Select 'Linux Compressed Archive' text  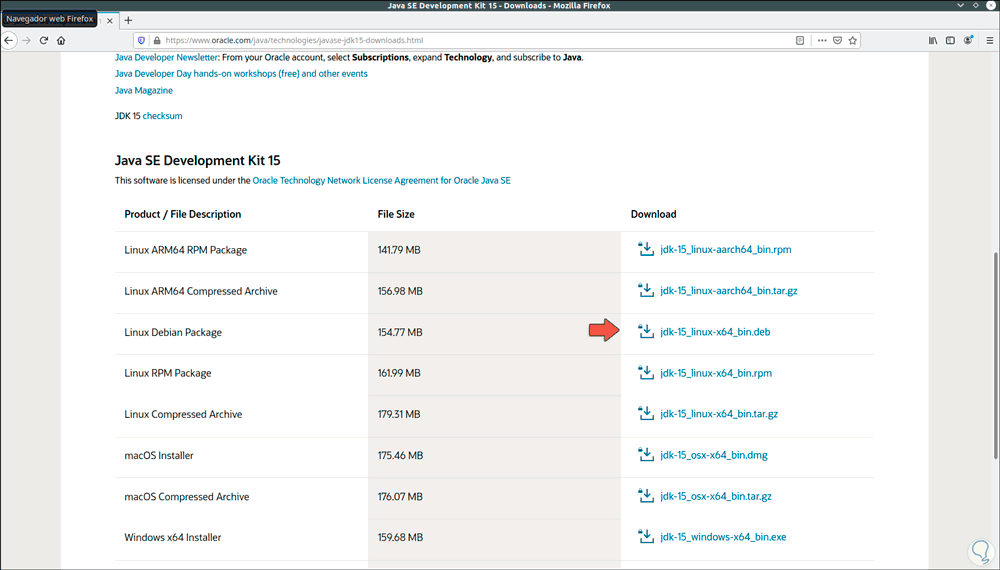pos(183,414)
